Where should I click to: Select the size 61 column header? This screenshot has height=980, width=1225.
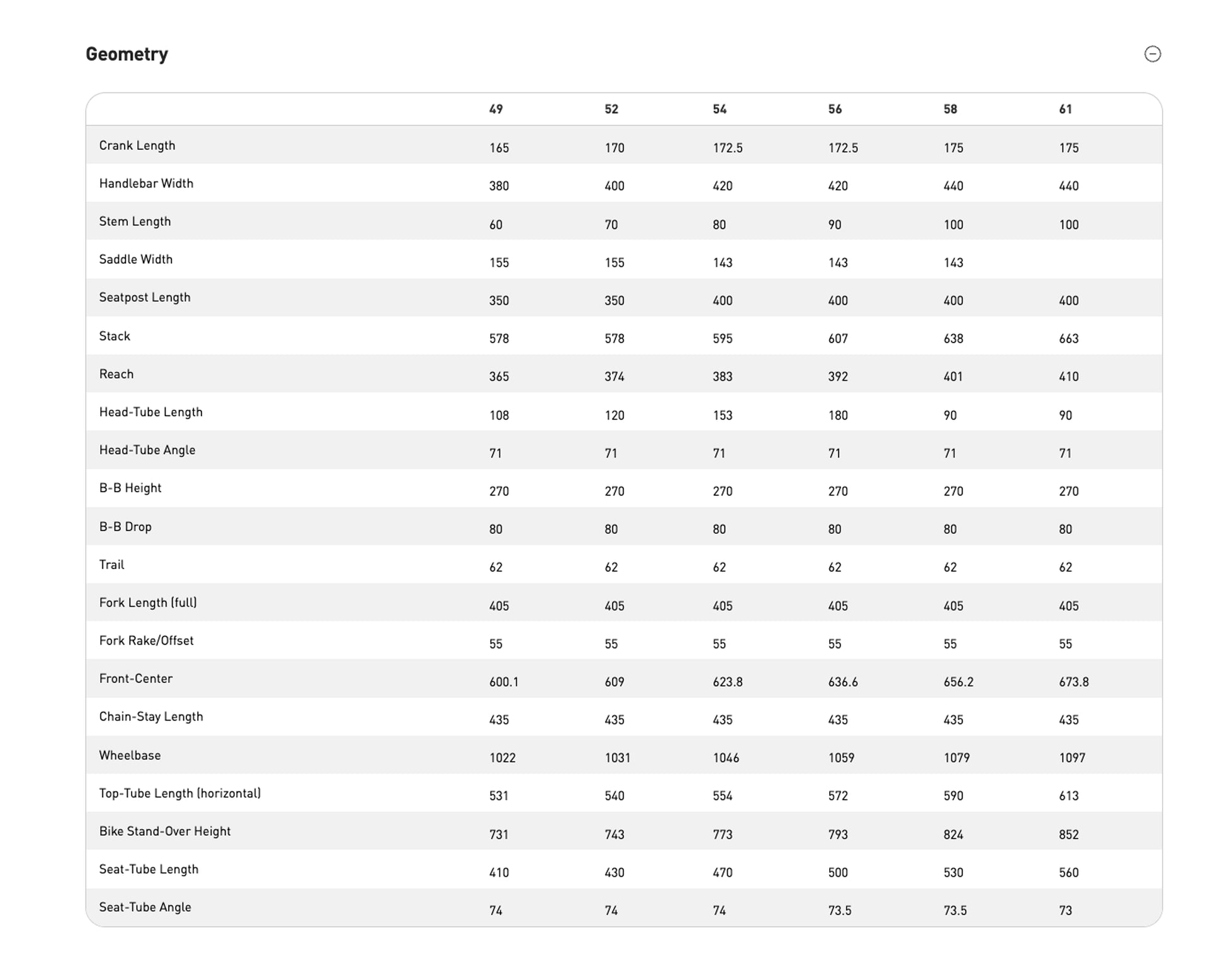pyautogui.click(x=1065, y=110)
